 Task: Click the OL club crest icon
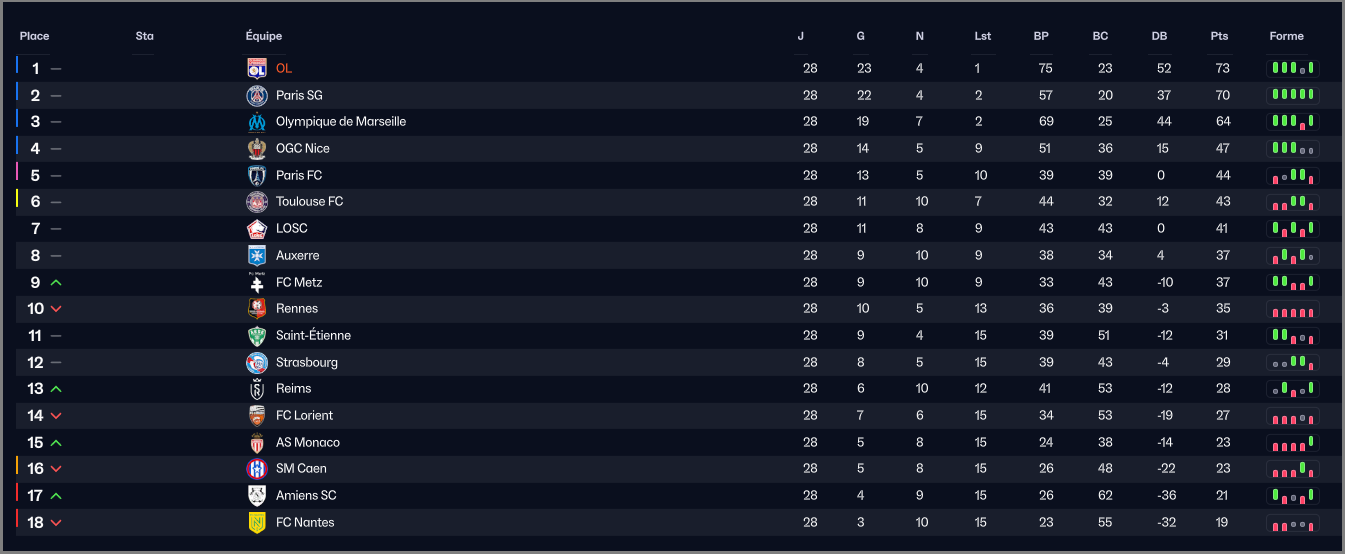click(x=257, y=68)
